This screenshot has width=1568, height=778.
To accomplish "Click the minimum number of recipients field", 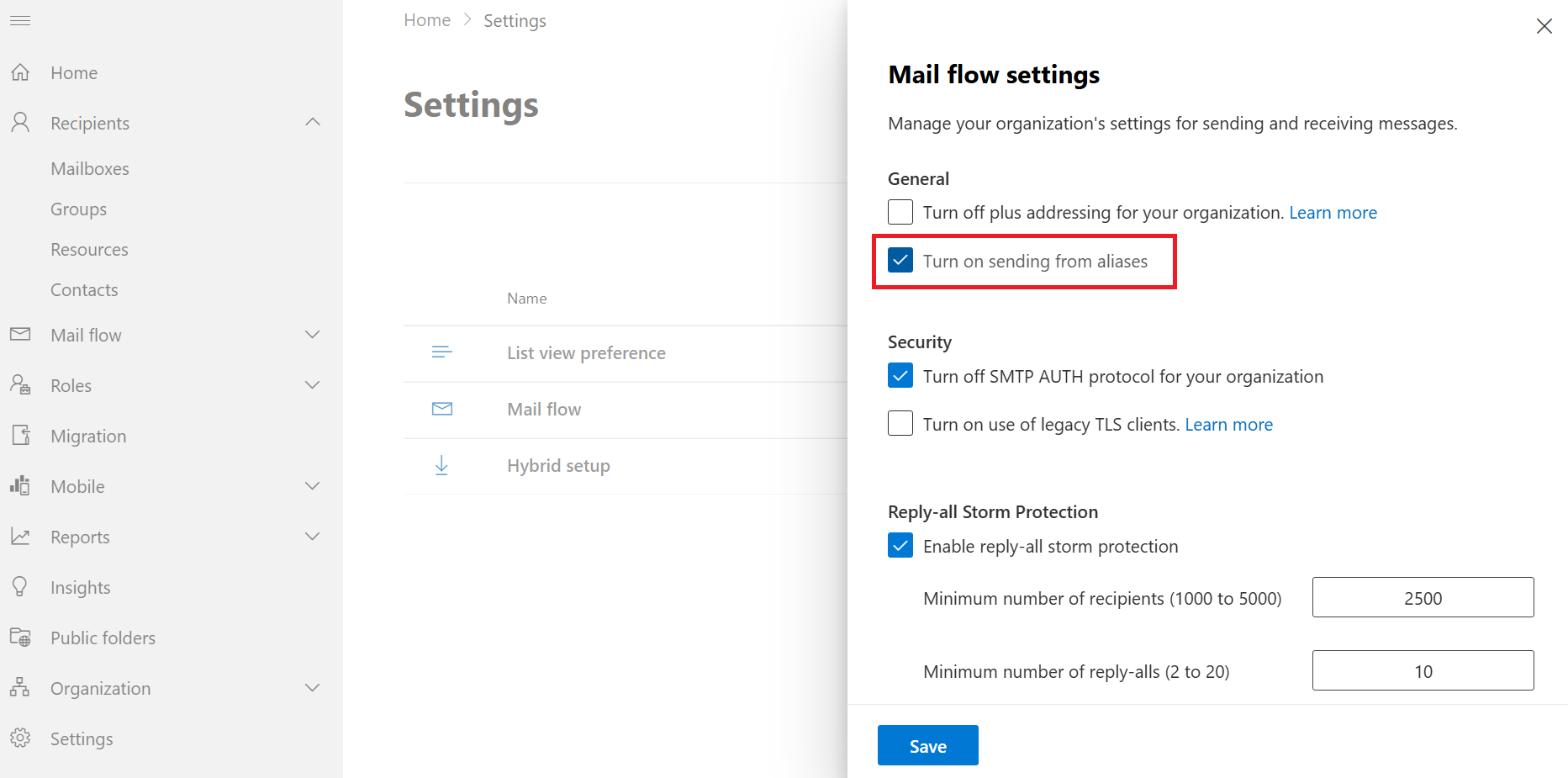I will click(1423, 597).
